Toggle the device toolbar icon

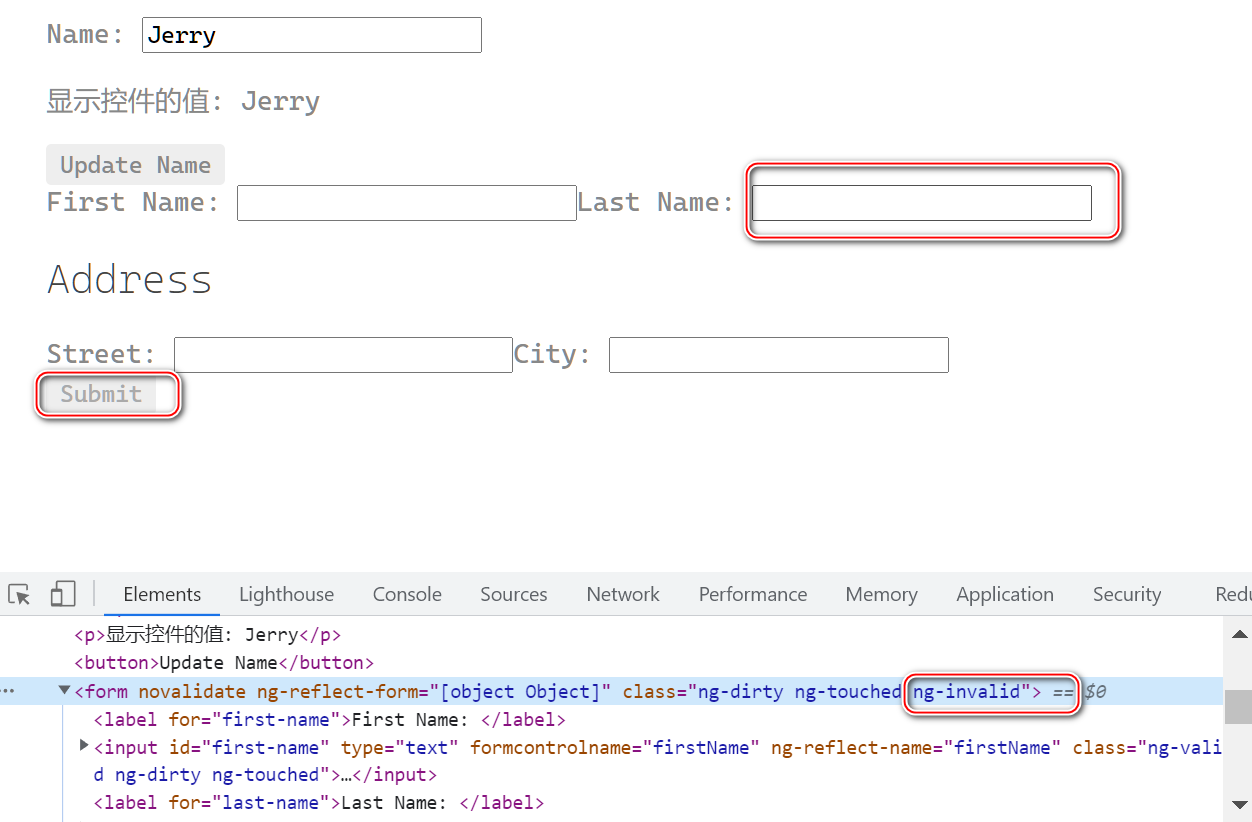point(63,594)
